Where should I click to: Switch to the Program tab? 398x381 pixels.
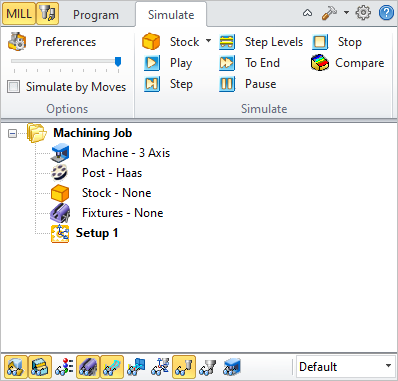[x=96, y=15]
